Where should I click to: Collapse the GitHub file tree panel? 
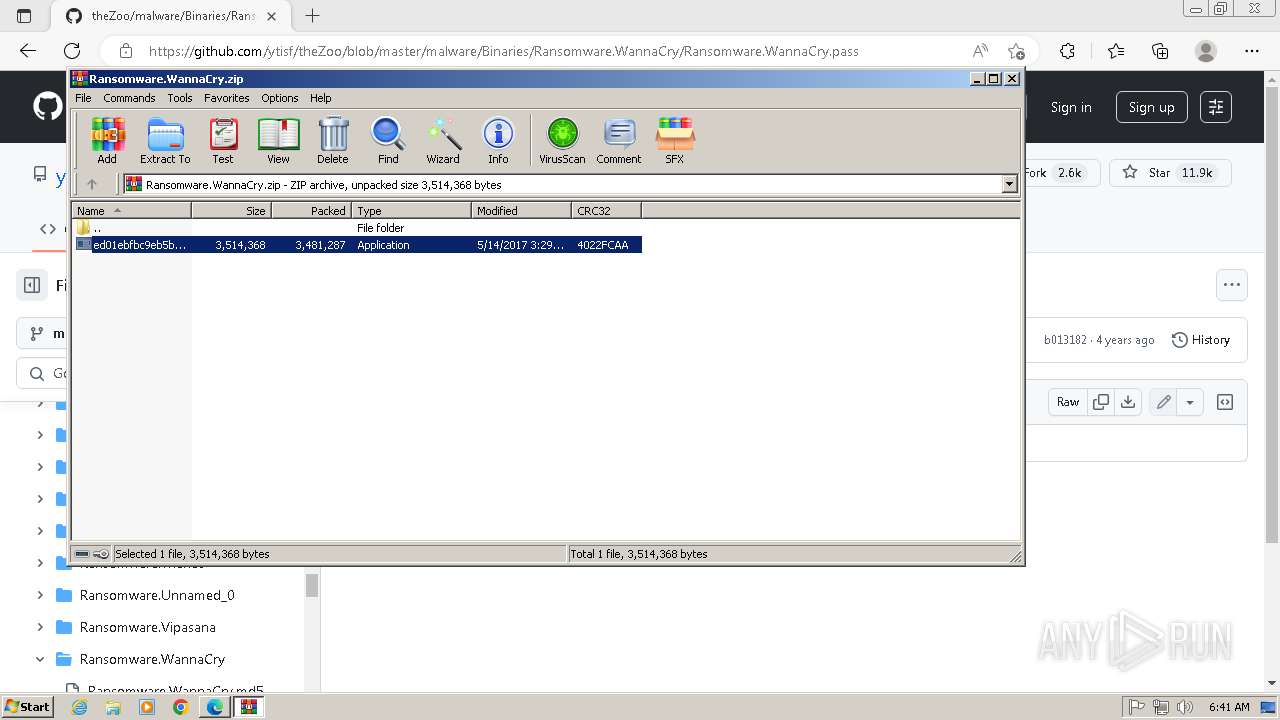pyautogui.click(x=32, y=285)
